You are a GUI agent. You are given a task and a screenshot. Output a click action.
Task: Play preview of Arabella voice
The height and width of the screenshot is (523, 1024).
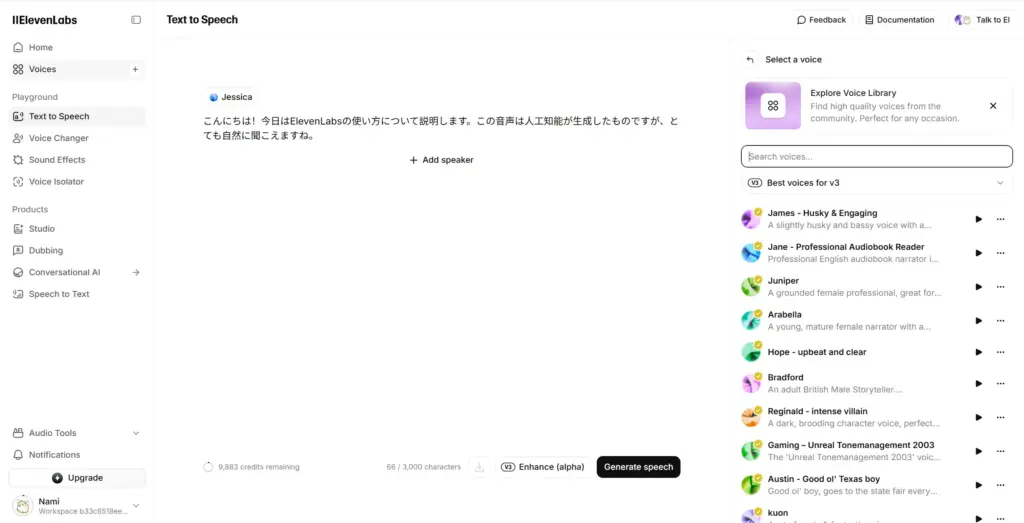[x=978, y=321]
